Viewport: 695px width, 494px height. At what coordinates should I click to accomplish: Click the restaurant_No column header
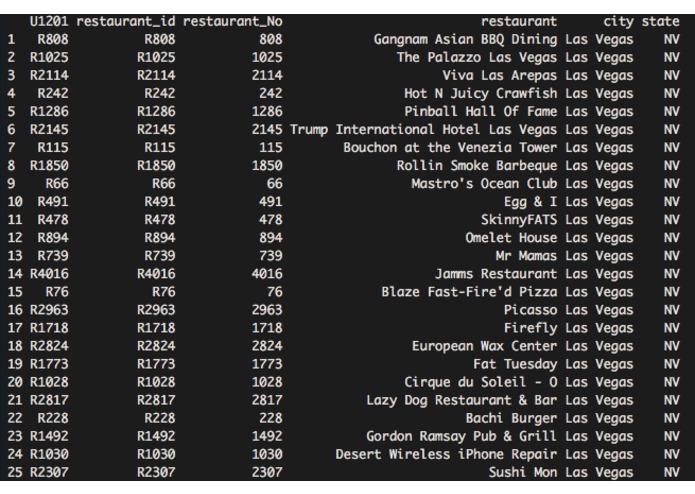232,22
